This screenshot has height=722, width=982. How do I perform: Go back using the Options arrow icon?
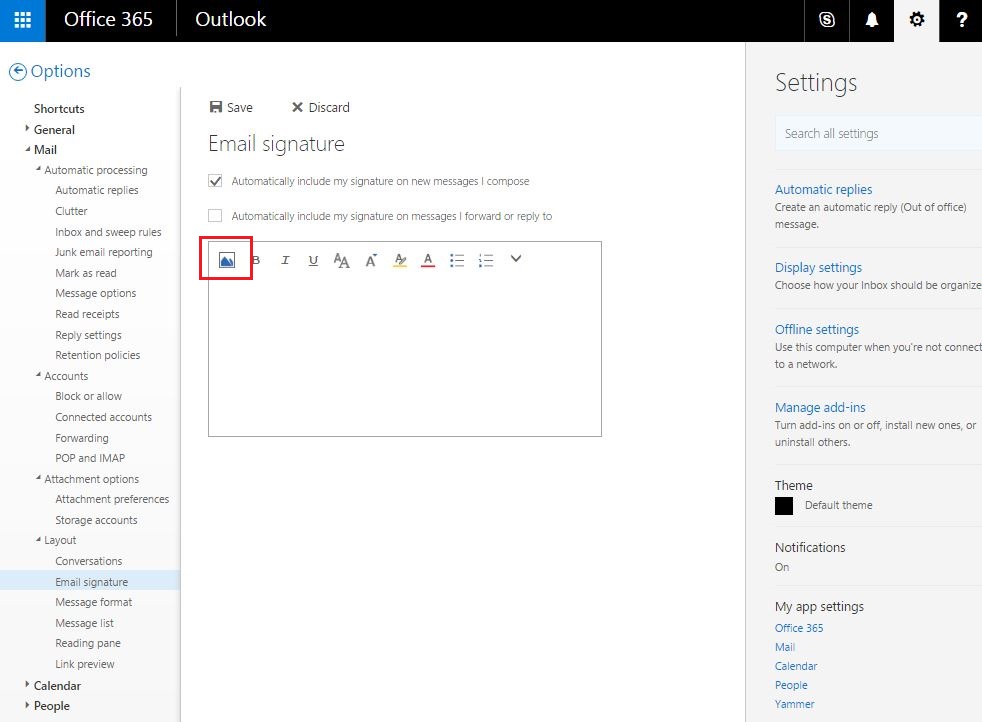tap(18, 71)
